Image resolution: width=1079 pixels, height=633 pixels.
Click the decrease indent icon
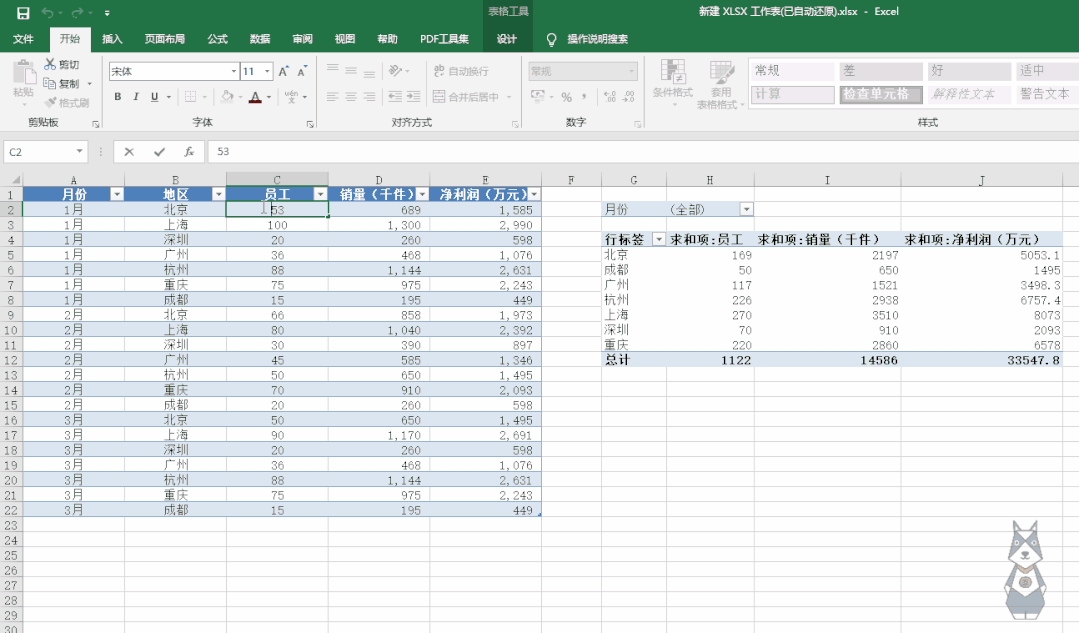pos(395,97)
